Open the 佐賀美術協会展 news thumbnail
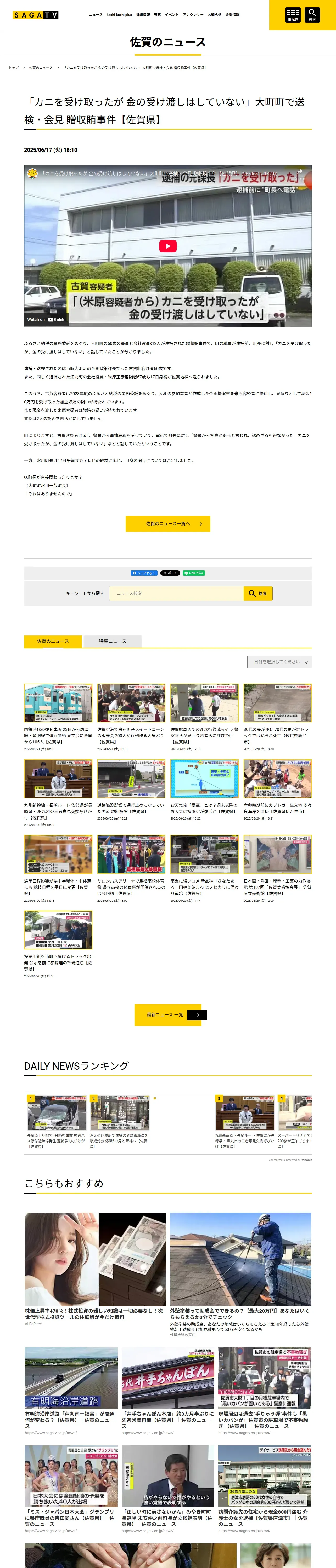 pyautogui.click(x=277, y=855)
